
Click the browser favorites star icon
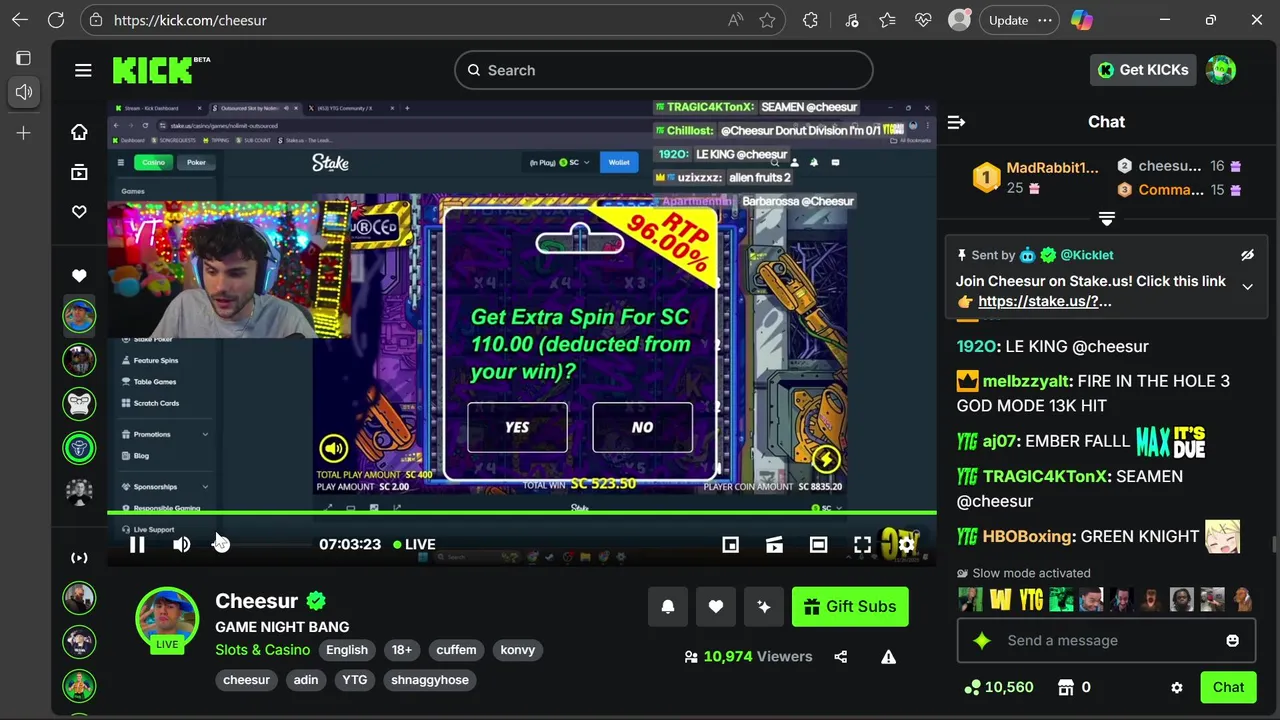[767, 20]
